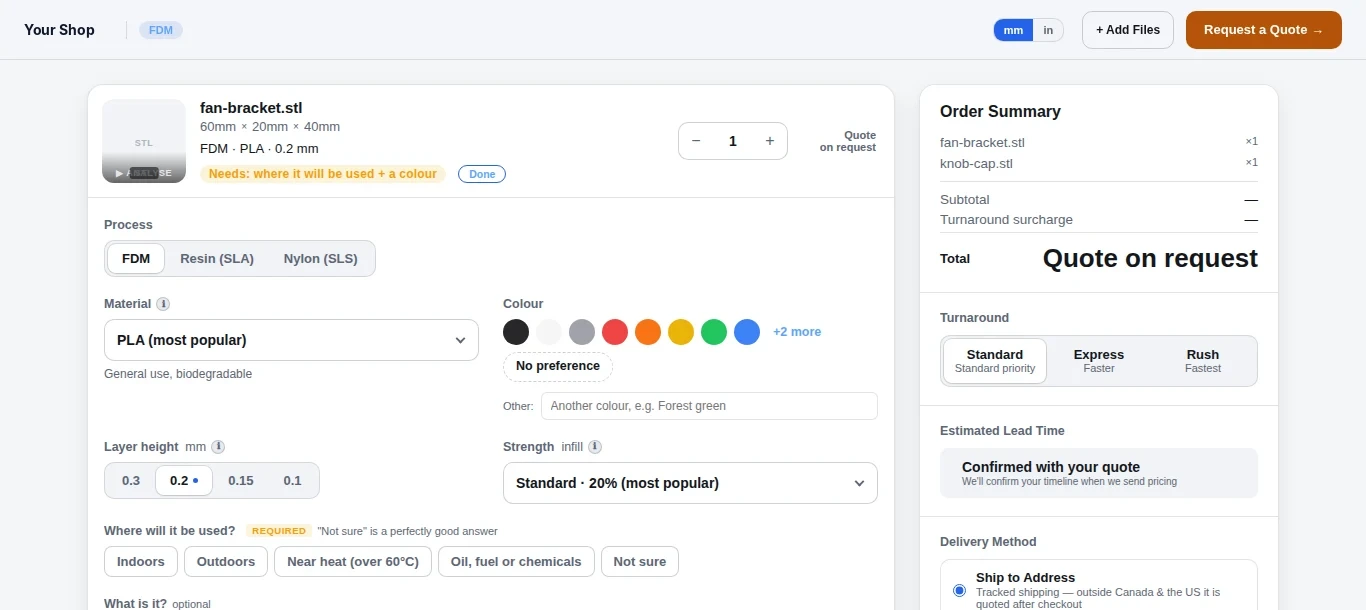Click the Request a Quote button

point(1263,30)
